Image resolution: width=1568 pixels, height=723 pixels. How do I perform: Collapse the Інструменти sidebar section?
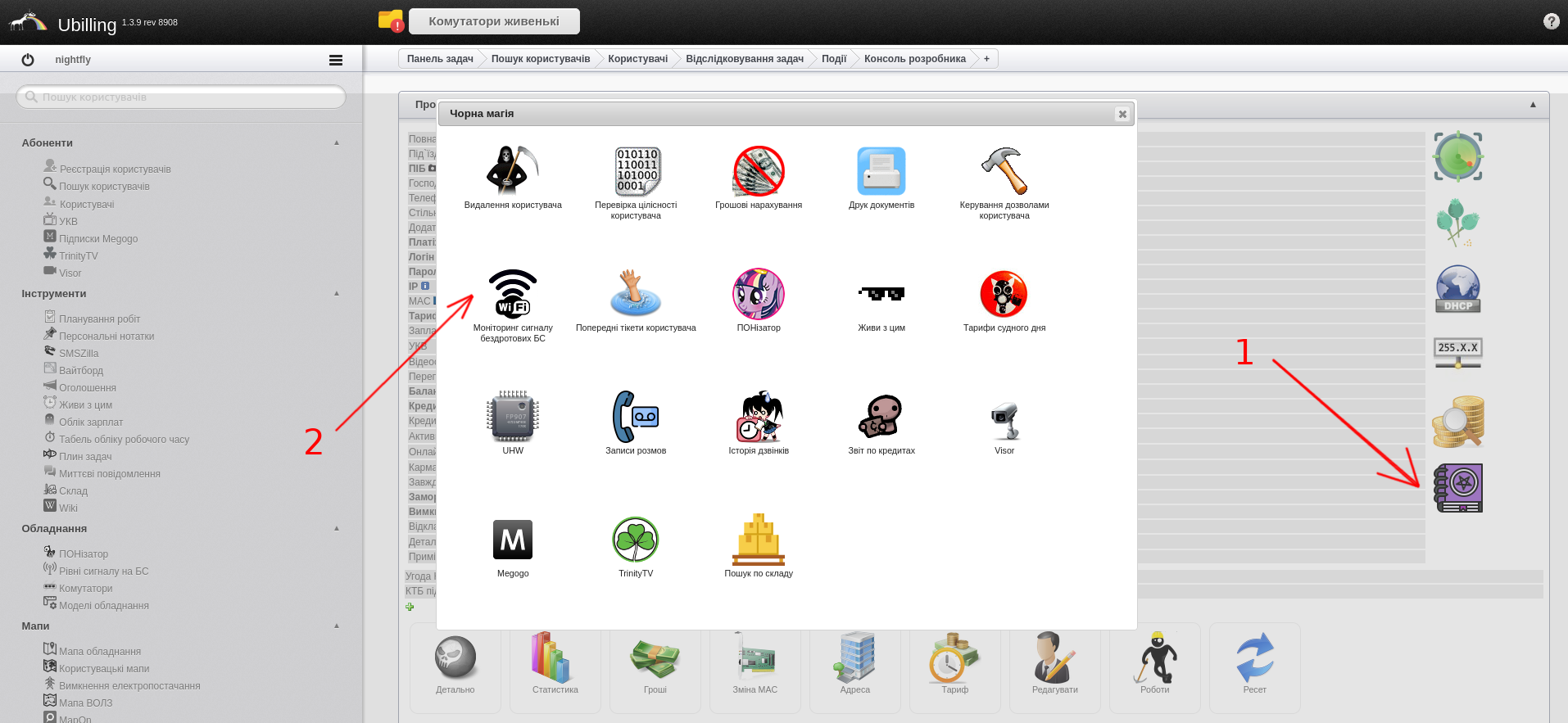pos(337,294)
